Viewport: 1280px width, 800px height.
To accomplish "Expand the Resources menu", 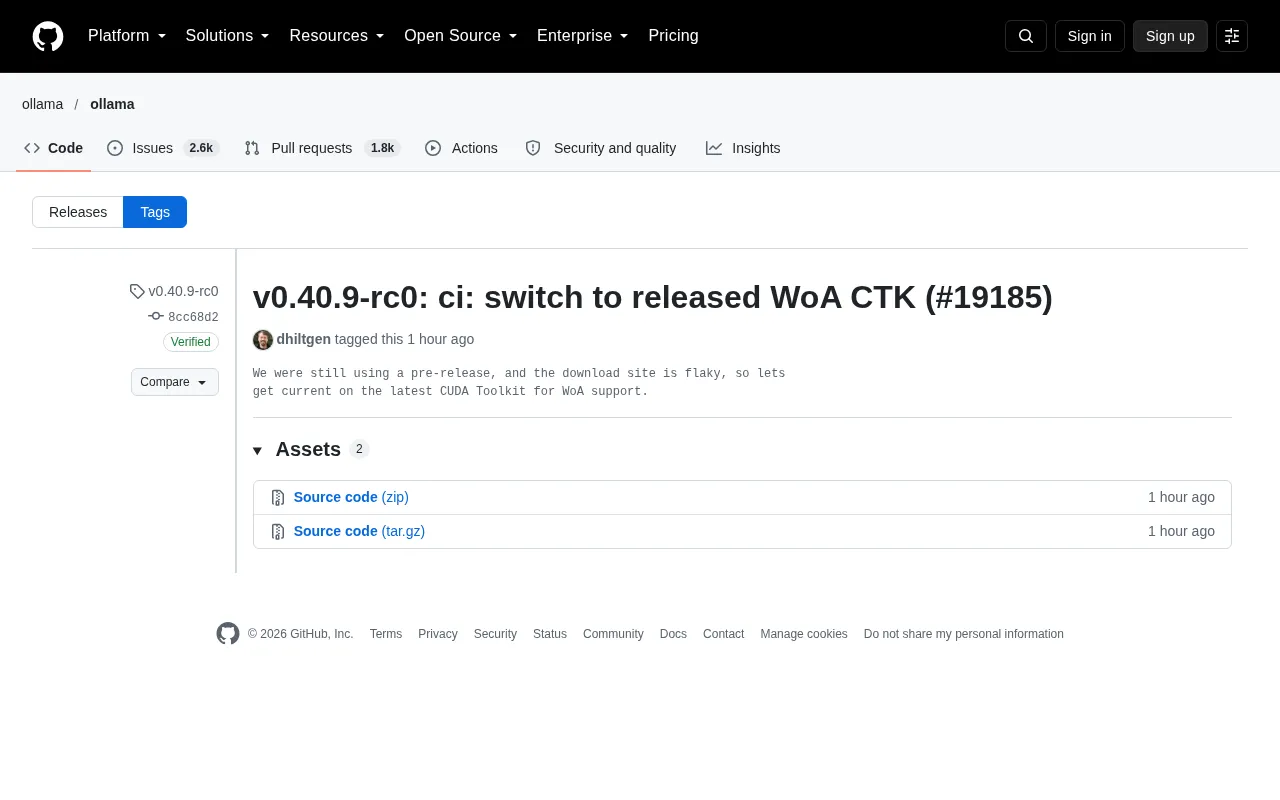I will [x=337, y=36].
